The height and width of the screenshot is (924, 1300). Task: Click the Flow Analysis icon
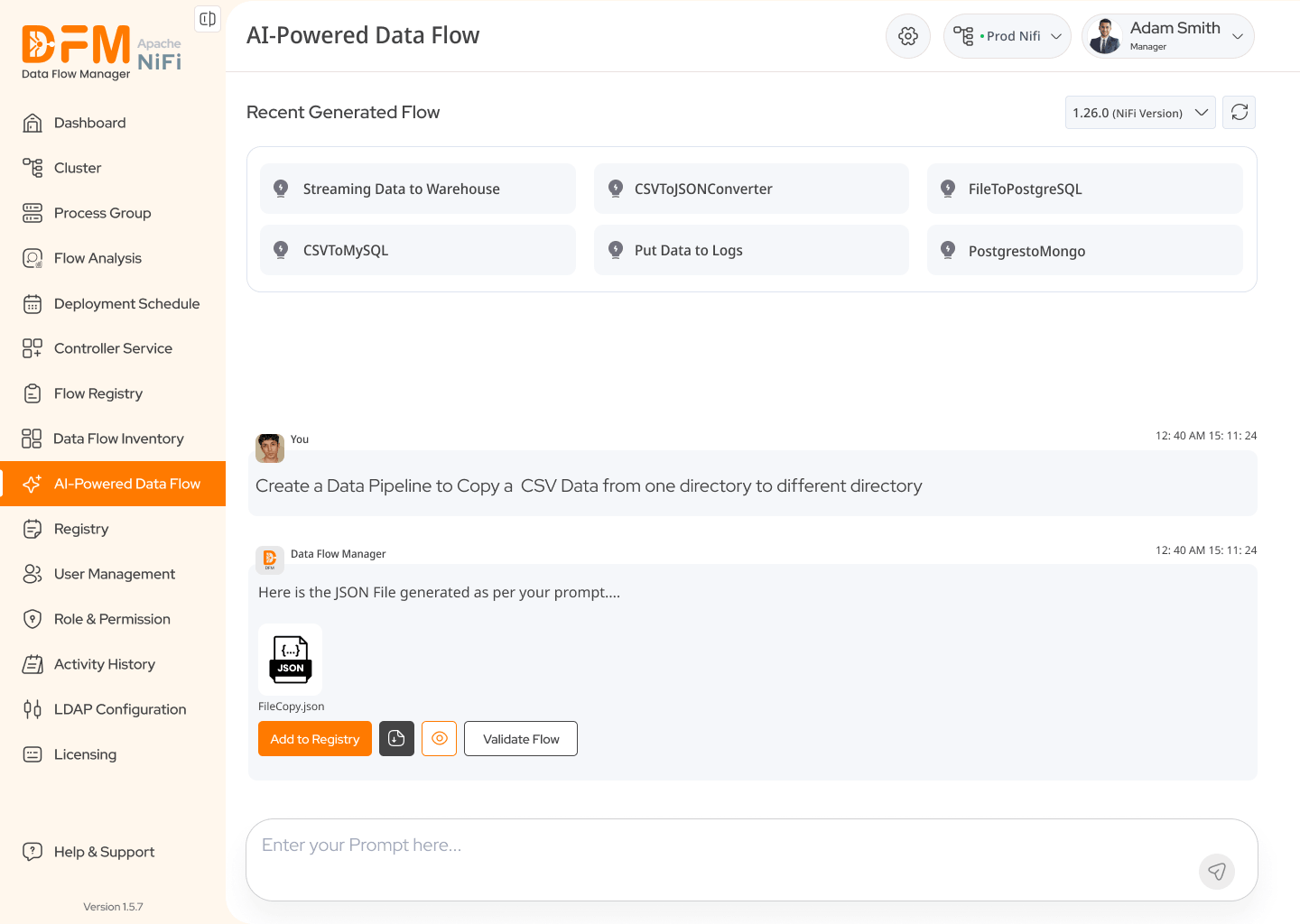32,258
